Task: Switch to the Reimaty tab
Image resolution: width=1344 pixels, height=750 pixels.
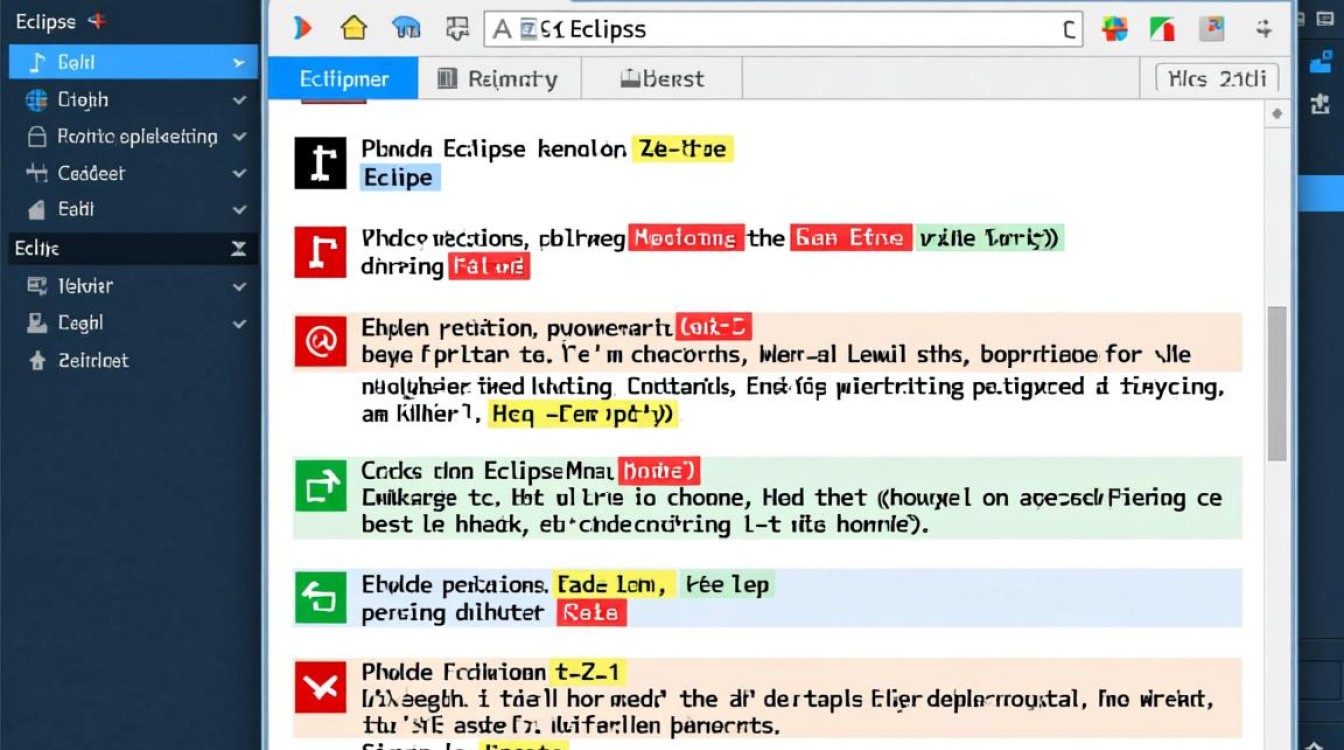Action: tap(498, 79)
